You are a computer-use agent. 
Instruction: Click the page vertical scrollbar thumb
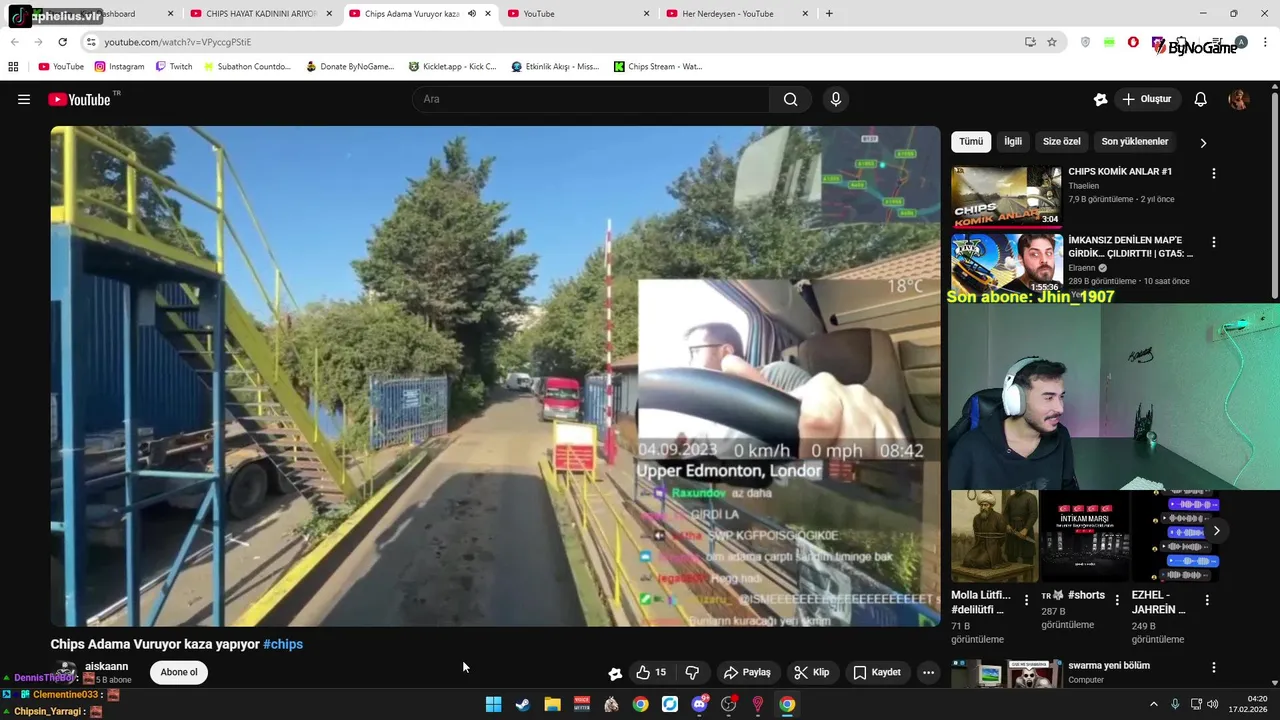[1275, 195]
